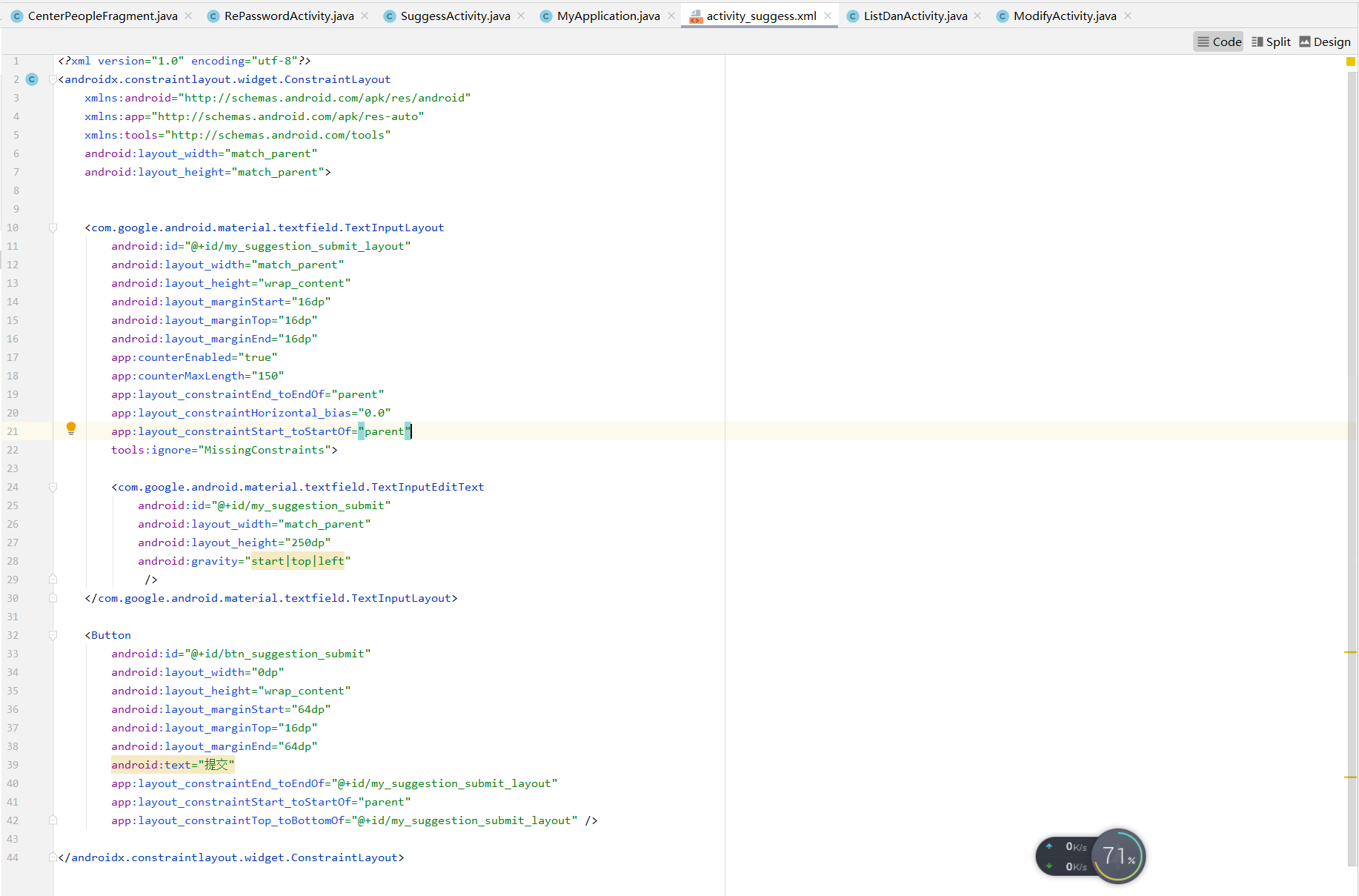1359x896 pixels.
Task: Click the XML file icon on activity_suggess.xml tab
Action: pos(696,16)
